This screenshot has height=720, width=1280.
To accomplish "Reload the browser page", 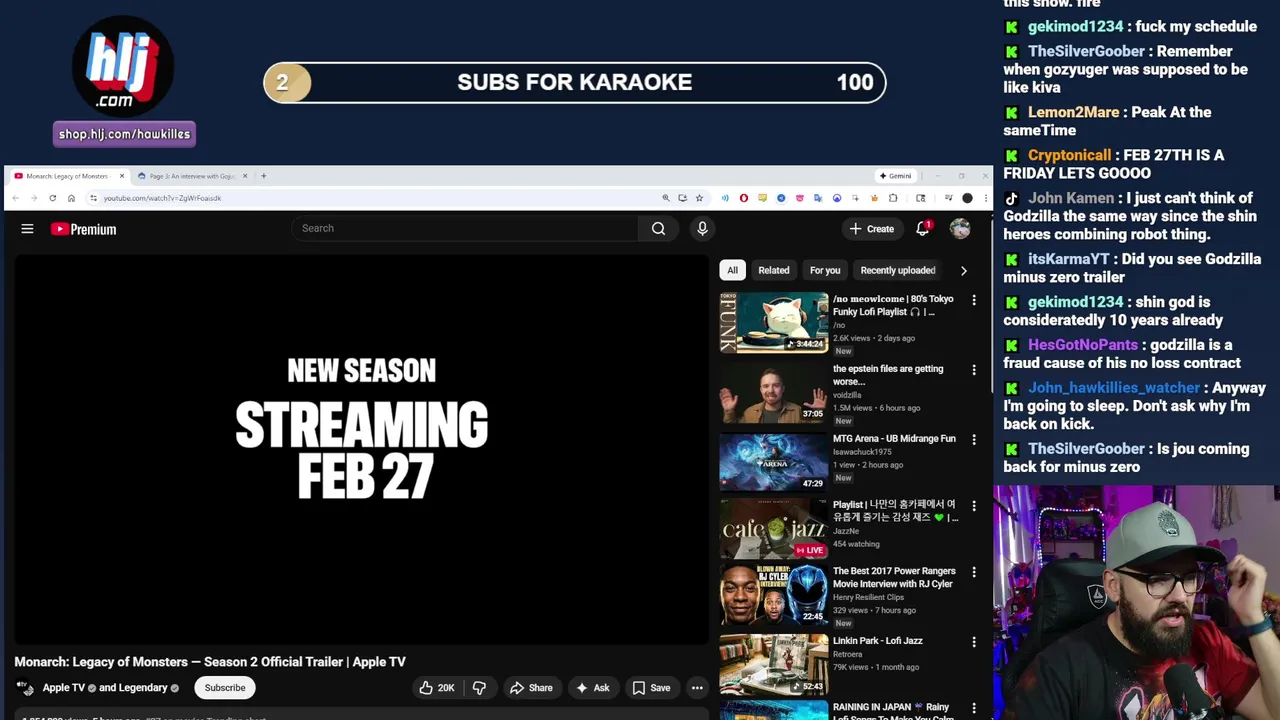I will pyautogui.click(x=52, y=198).
